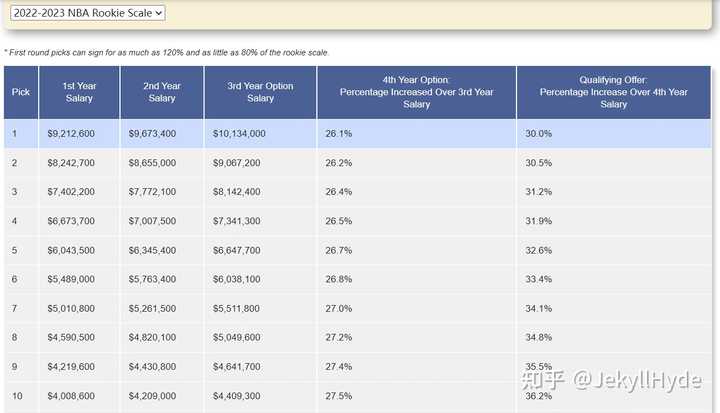Click the Pick column header

[x=21, y=92]
